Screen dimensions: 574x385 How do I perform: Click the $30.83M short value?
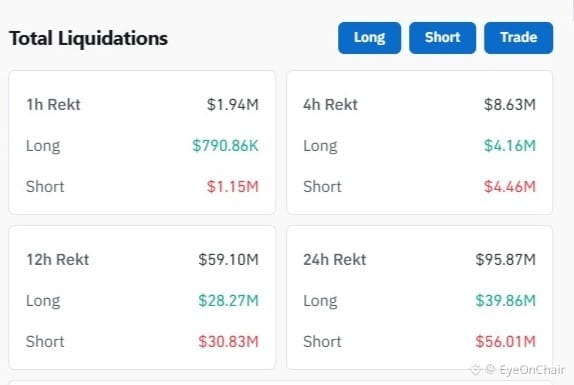[x=228, y=342]
